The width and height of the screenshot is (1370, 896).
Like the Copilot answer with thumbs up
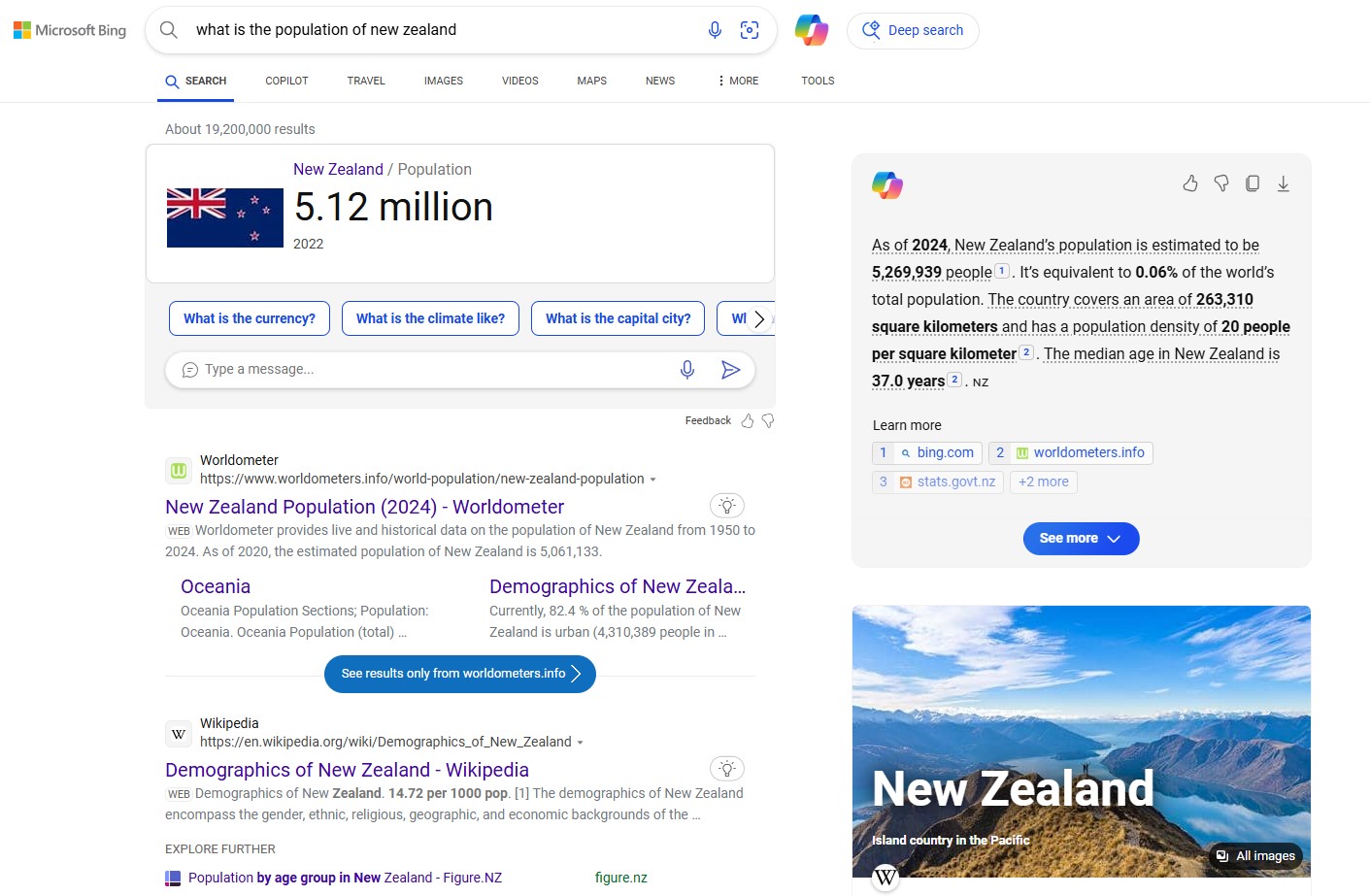click(1190, 183)
